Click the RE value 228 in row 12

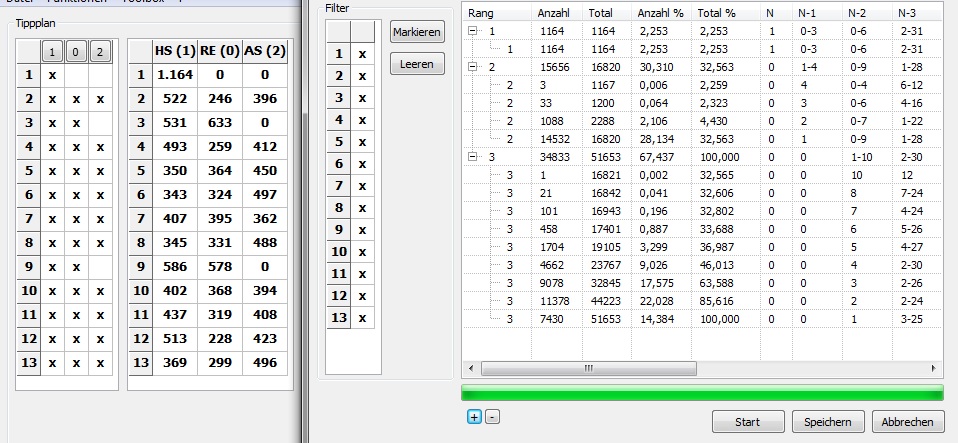tap(219, 339)
